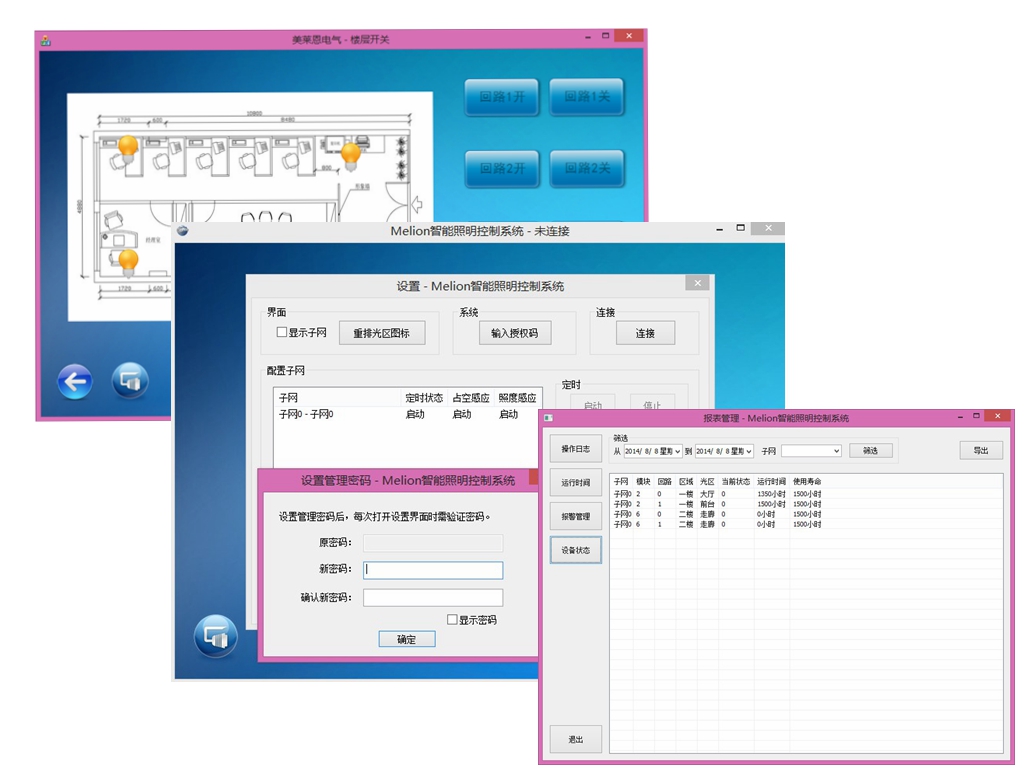Click the Melion window title bar app icon
The height and width of the screenshot is (768, 1024).
[184, 231]
